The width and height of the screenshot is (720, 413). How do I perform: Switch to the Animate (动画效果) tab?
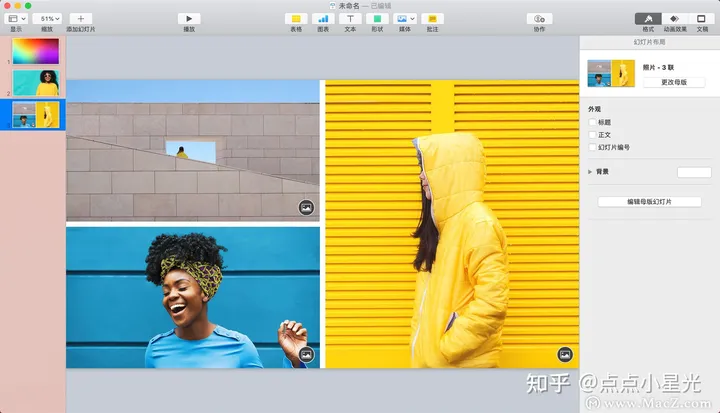[x=674, y=18]
